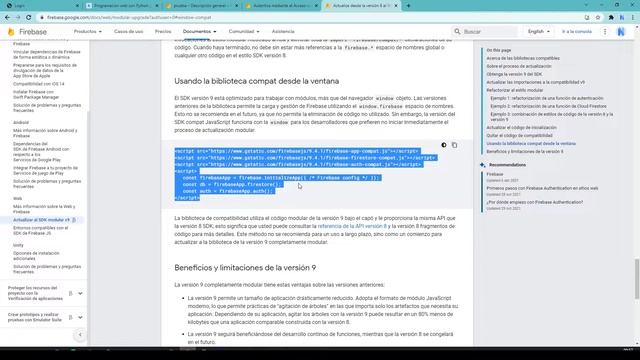Jump to 'Ejemplo 2: refactorización de una función de Cloud Firestore'
The height and width of the screenshot is (360, 640).
548,106
